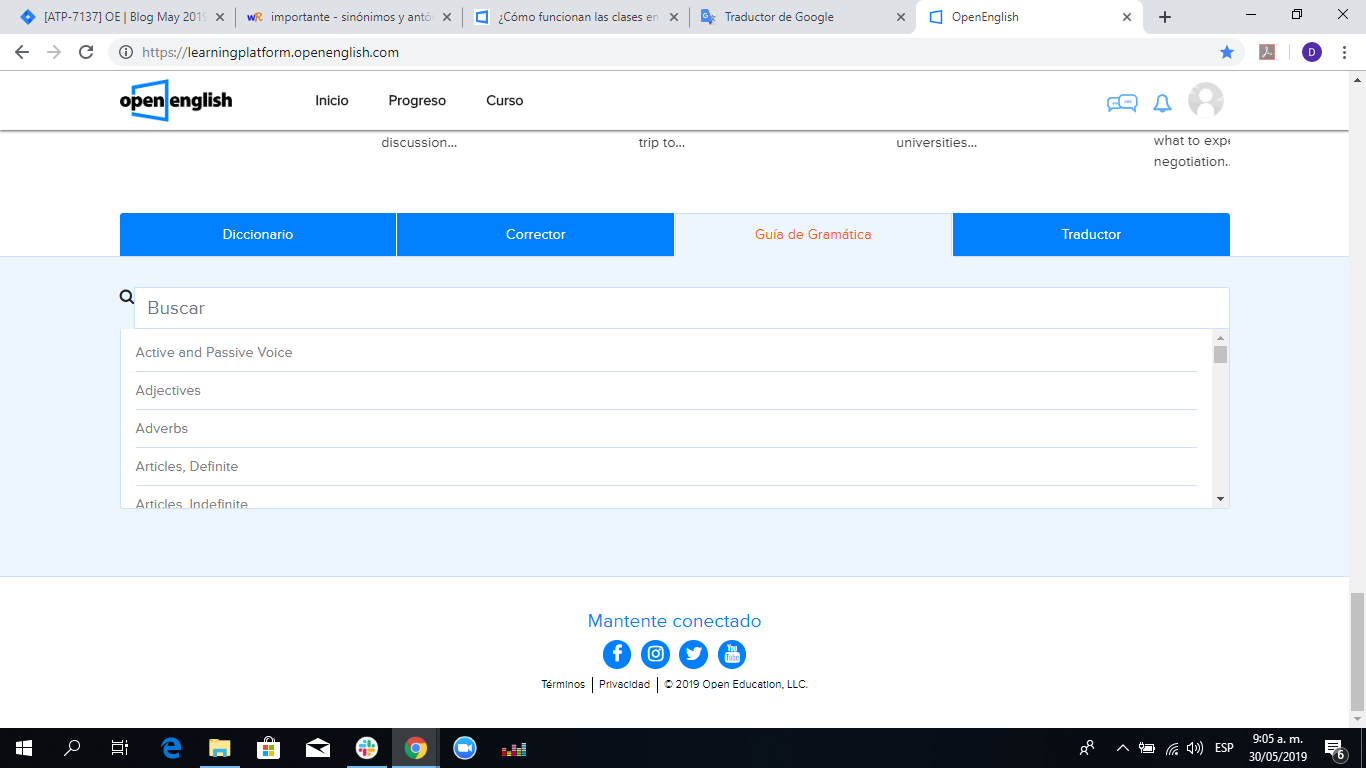The width and height of the screenshot is (1366, 768).
Task: Click grammar list scrollbar down arrow
Action: pos(1220,498)
